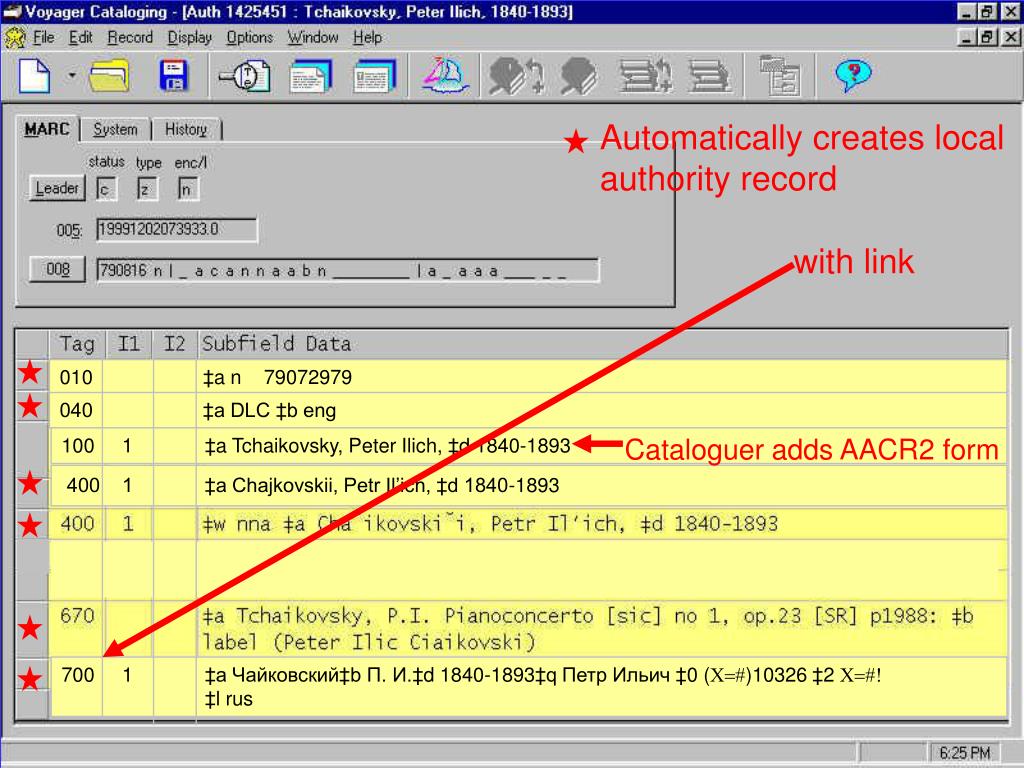Save record with the floppy disk icon
The width and height of the screenshot is (1024, 768).
click(x=174, y=76)
